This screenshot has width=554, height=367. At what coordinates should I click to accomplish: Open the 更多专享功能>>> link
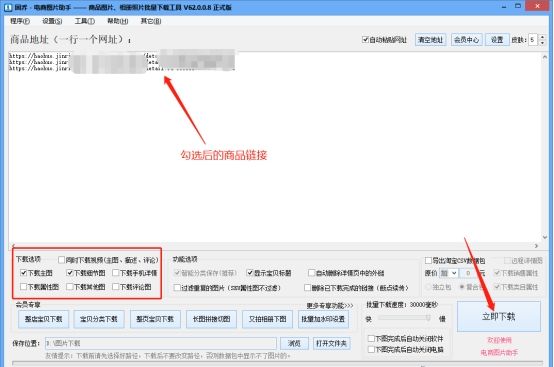click(x=330, y=306)
